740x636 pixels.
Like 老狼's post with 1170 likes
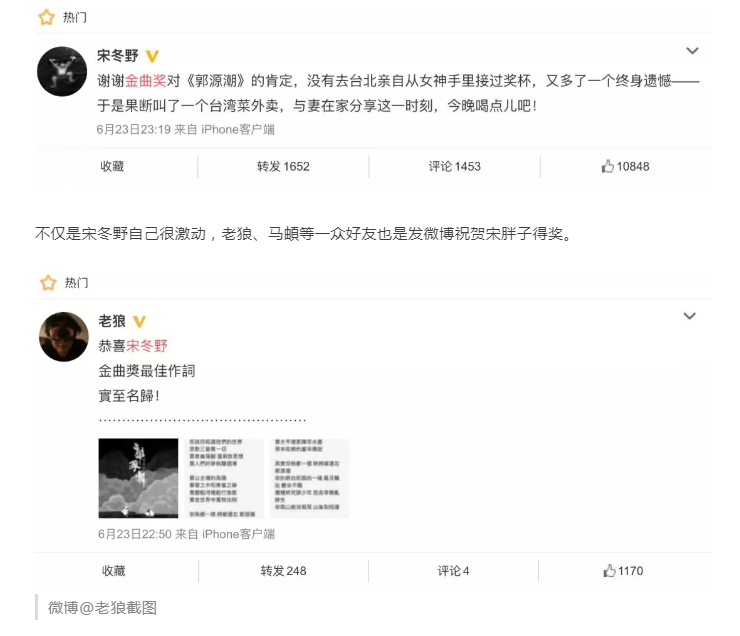(x=623, y=571)
